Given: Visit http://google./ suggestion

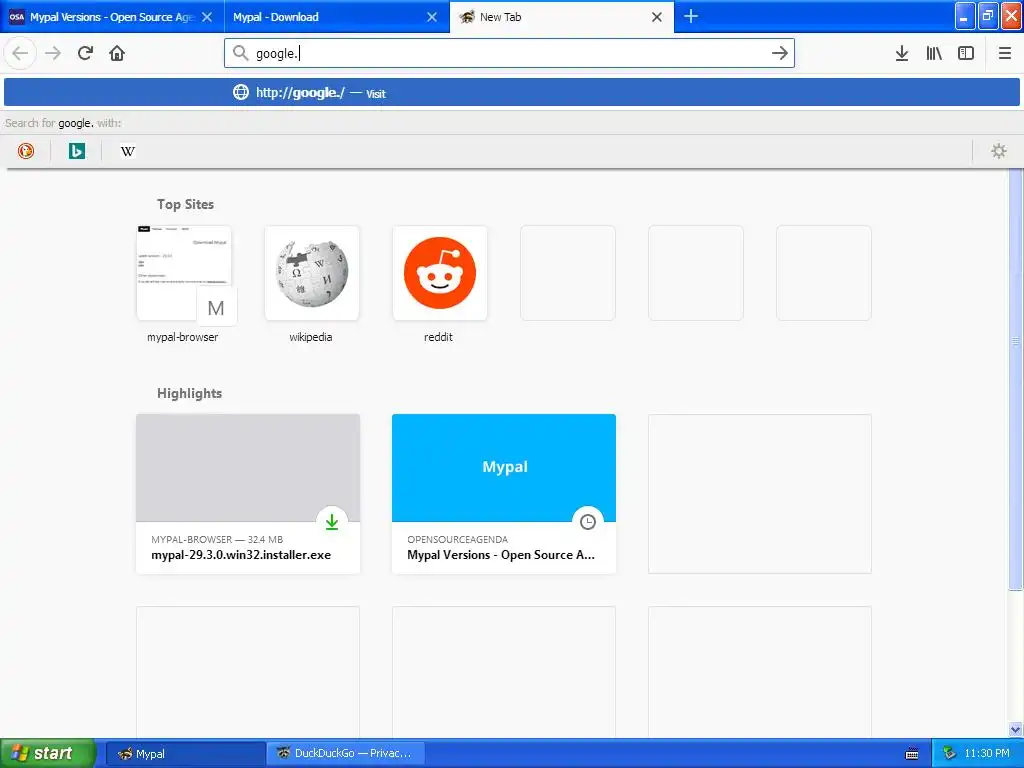Looking at the screenshot, I should point(512,92).
